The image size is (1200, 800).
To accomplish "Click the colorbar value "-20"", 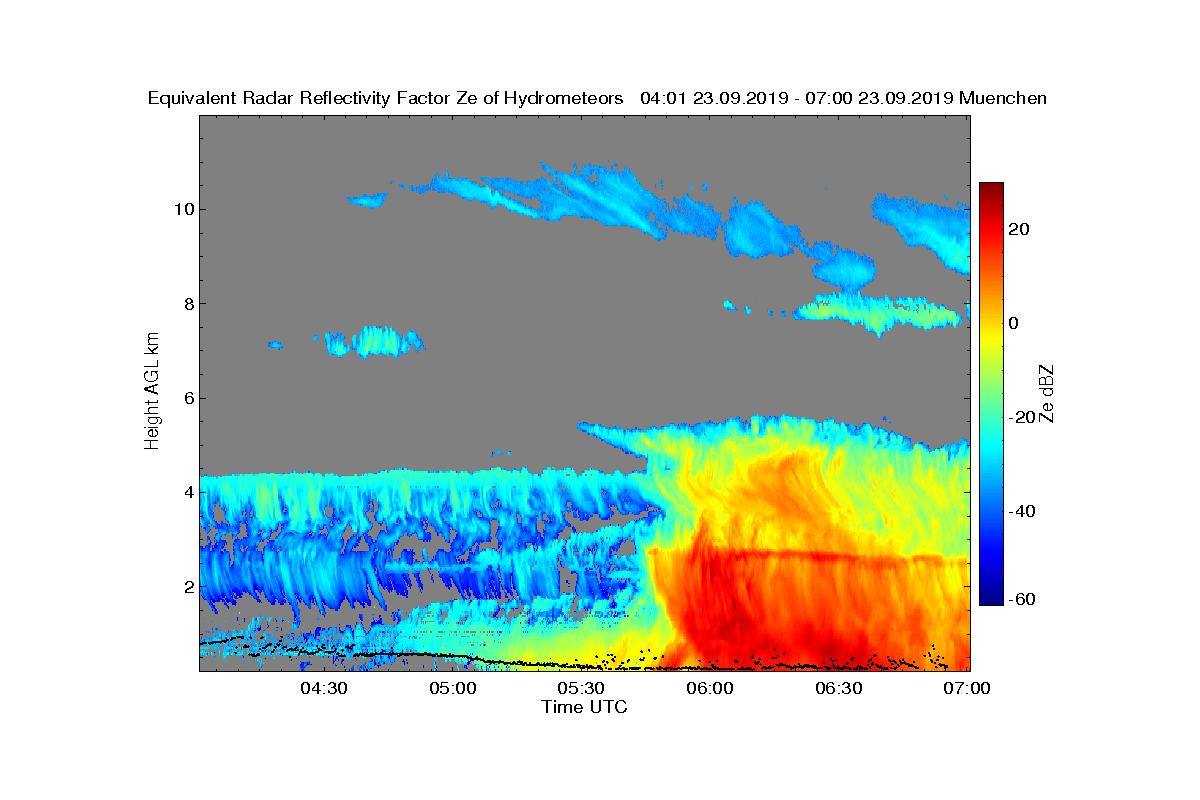I will pos(1021,417).
